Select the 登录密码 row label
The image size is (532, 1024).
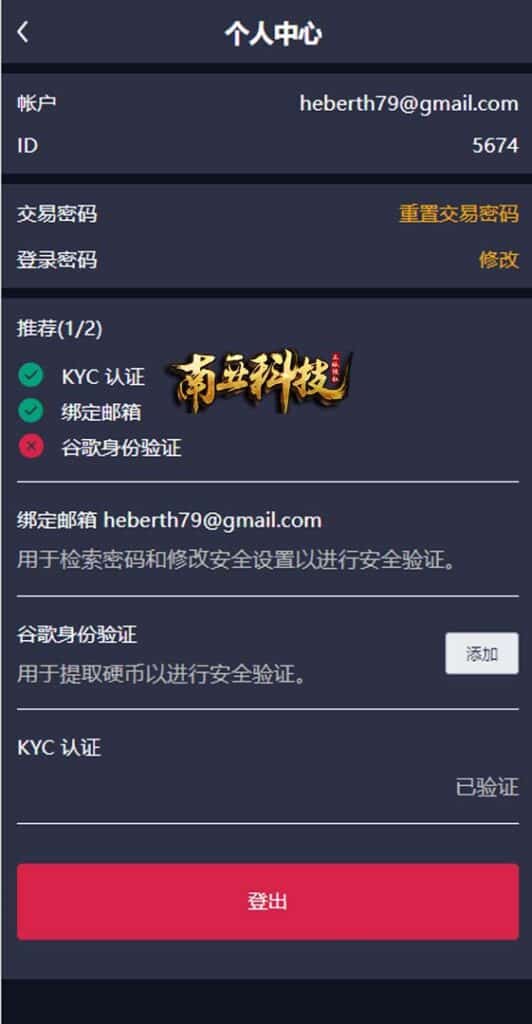click(57, 259)
